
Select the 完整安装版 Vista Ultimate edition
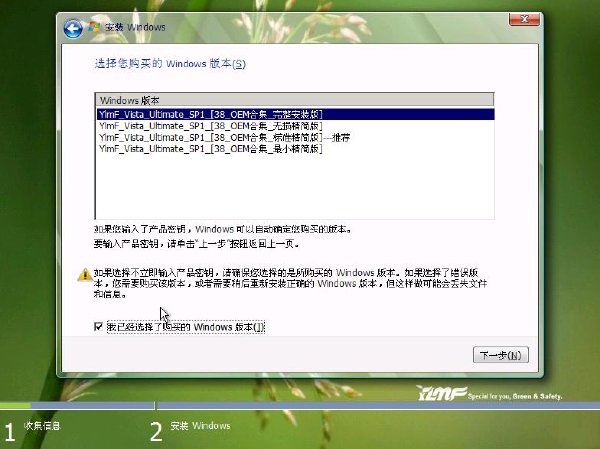click(295, 114)
